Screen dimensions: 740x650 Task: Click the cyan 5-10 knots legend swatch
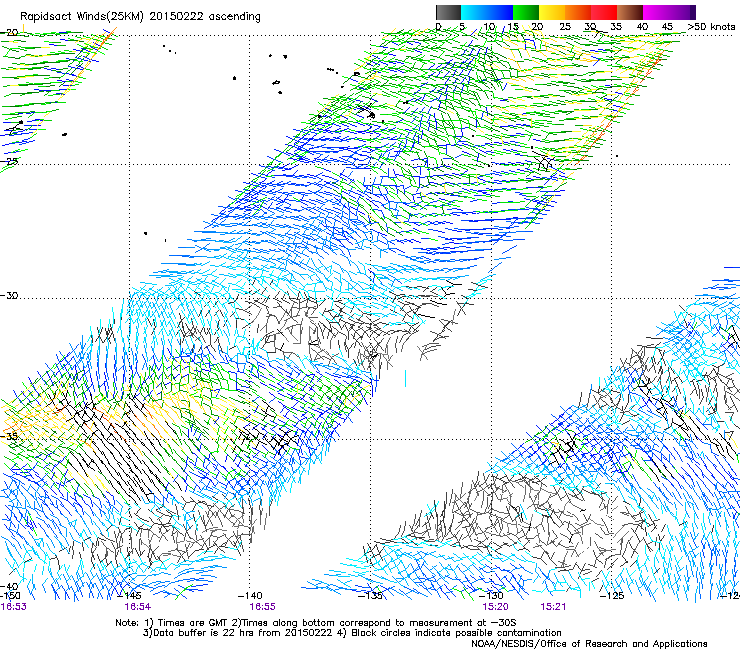tap(474, 12)
